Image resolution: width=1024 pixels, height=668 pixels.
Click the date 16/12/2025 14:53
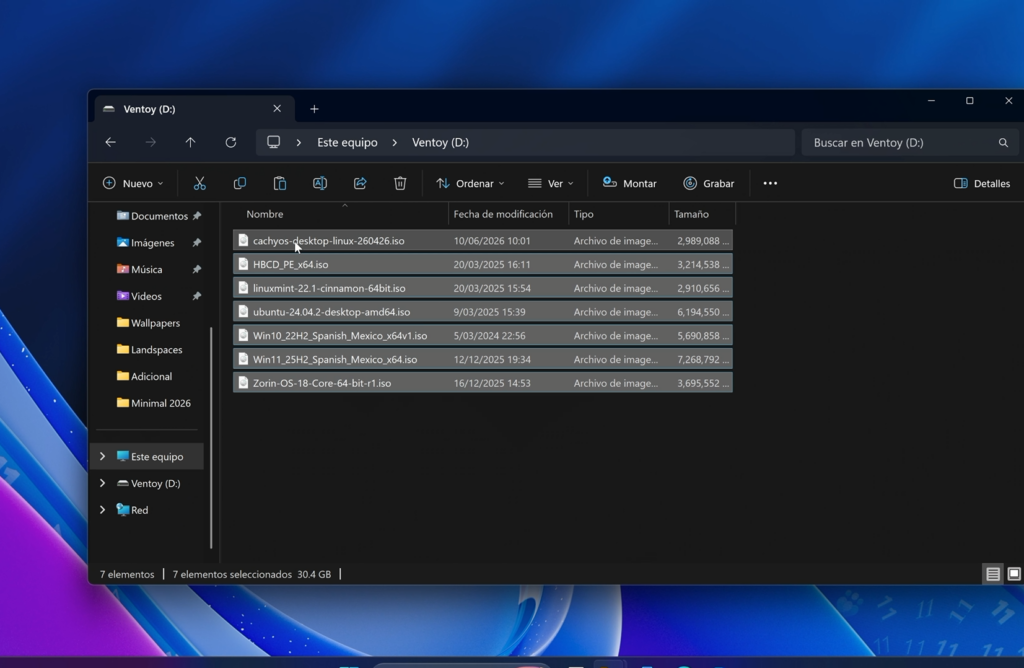pyautogui.click(x=492, y=383)
